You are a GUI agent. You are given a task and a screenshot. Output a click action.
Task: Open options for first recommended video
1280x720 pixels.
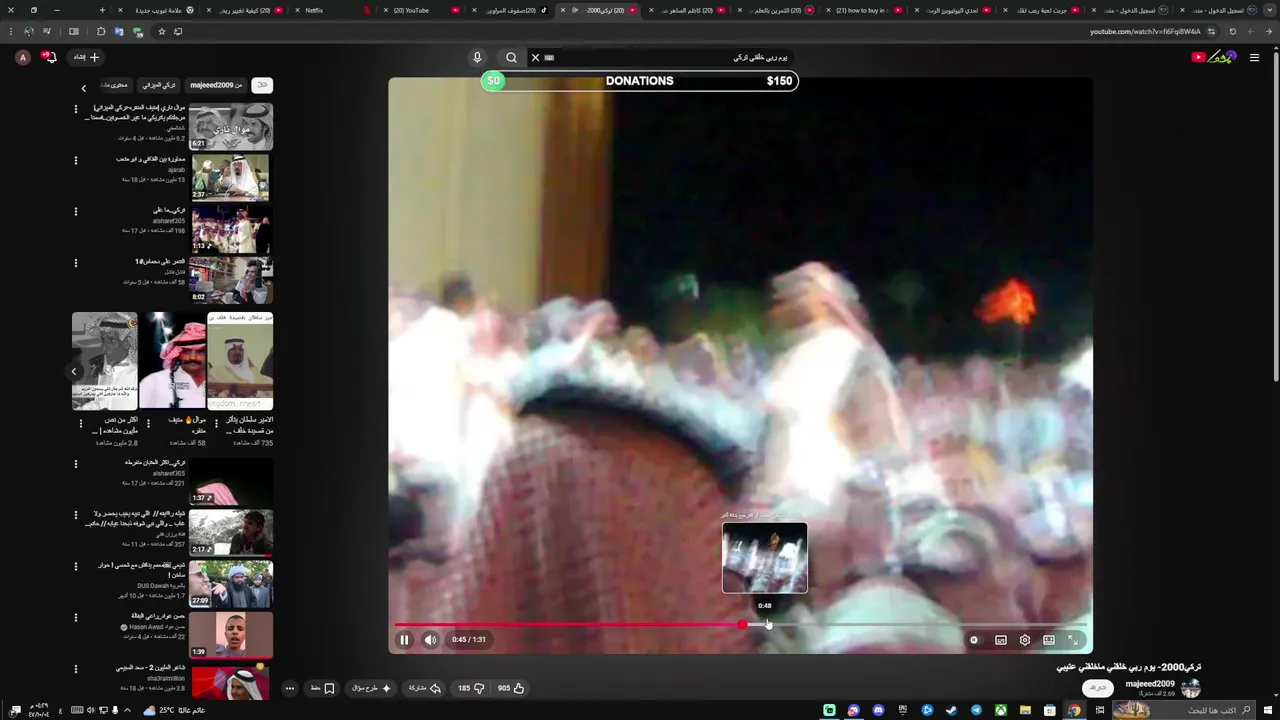(x=75, y=109)
